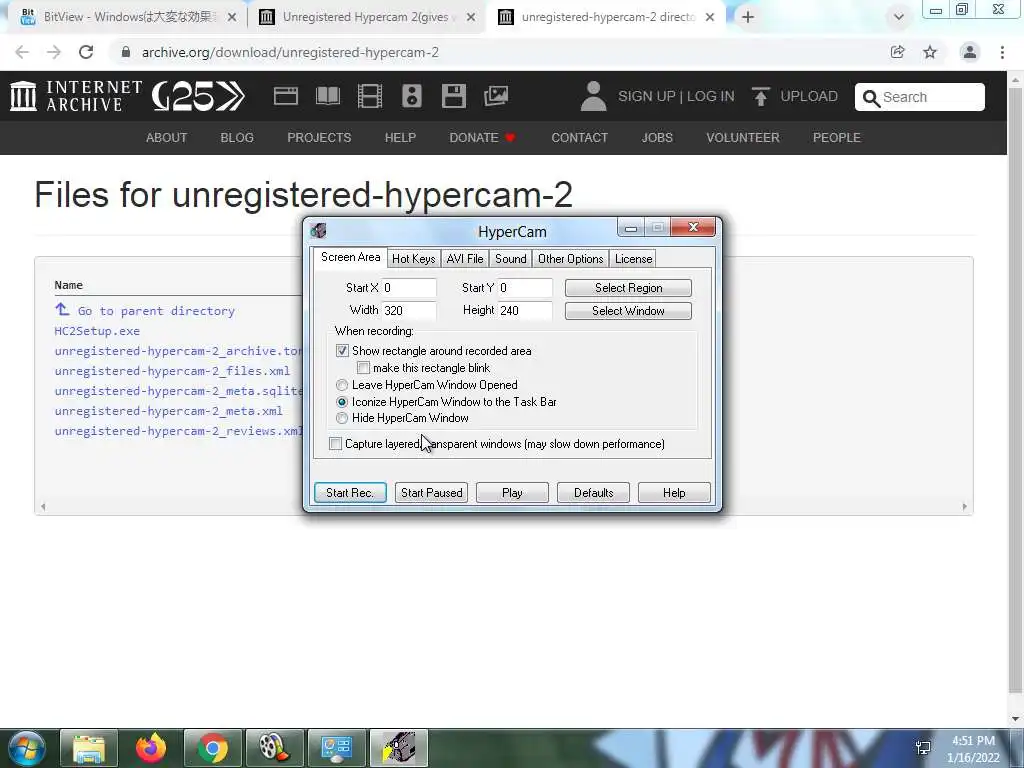Click the Defaults button
Image resolution: width=1024 pixels, height=768 pixels.
click(x=593, y=492)
